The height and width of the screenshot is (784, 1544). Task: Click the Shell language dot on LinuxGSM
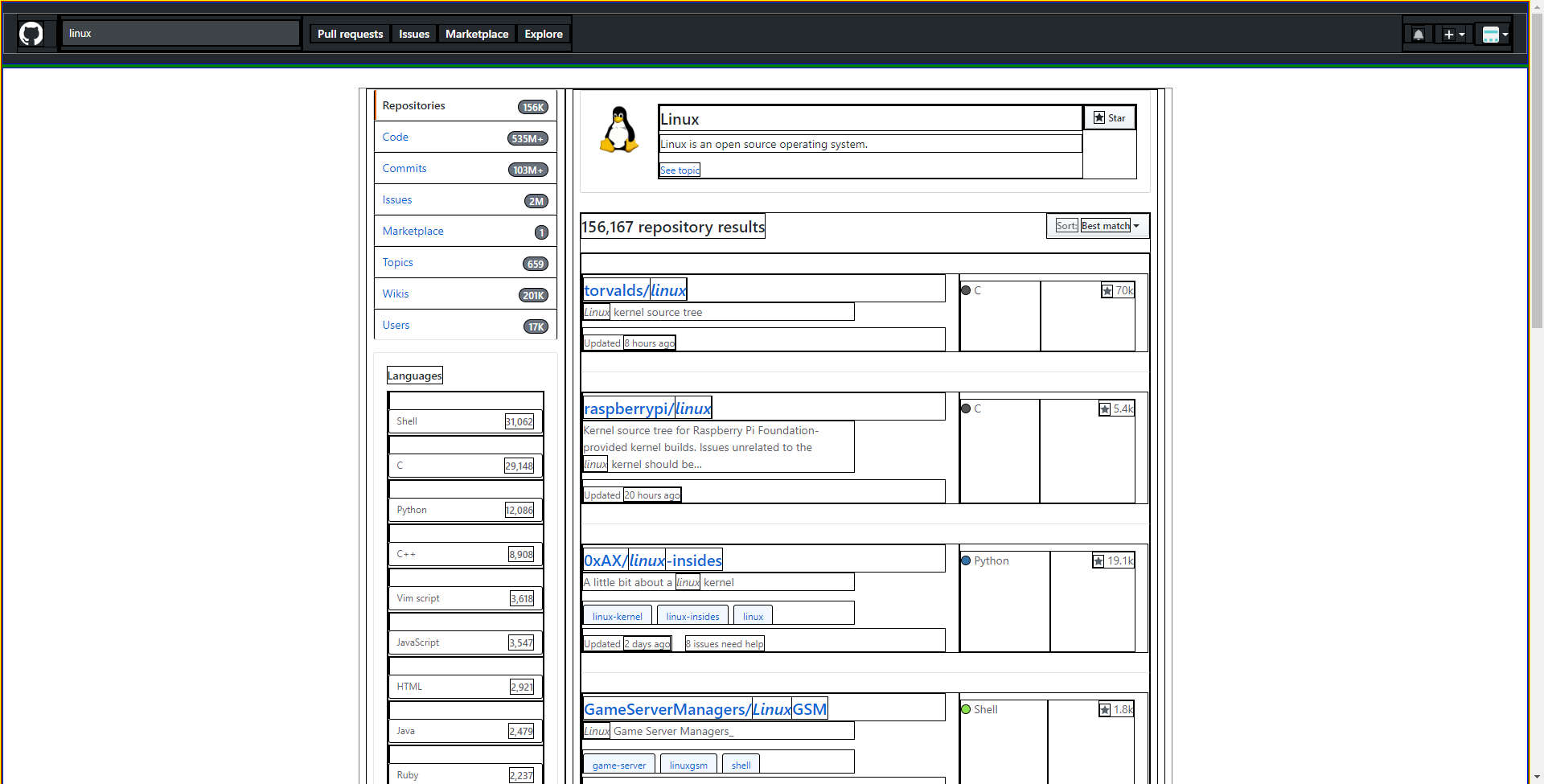(966, 709)
